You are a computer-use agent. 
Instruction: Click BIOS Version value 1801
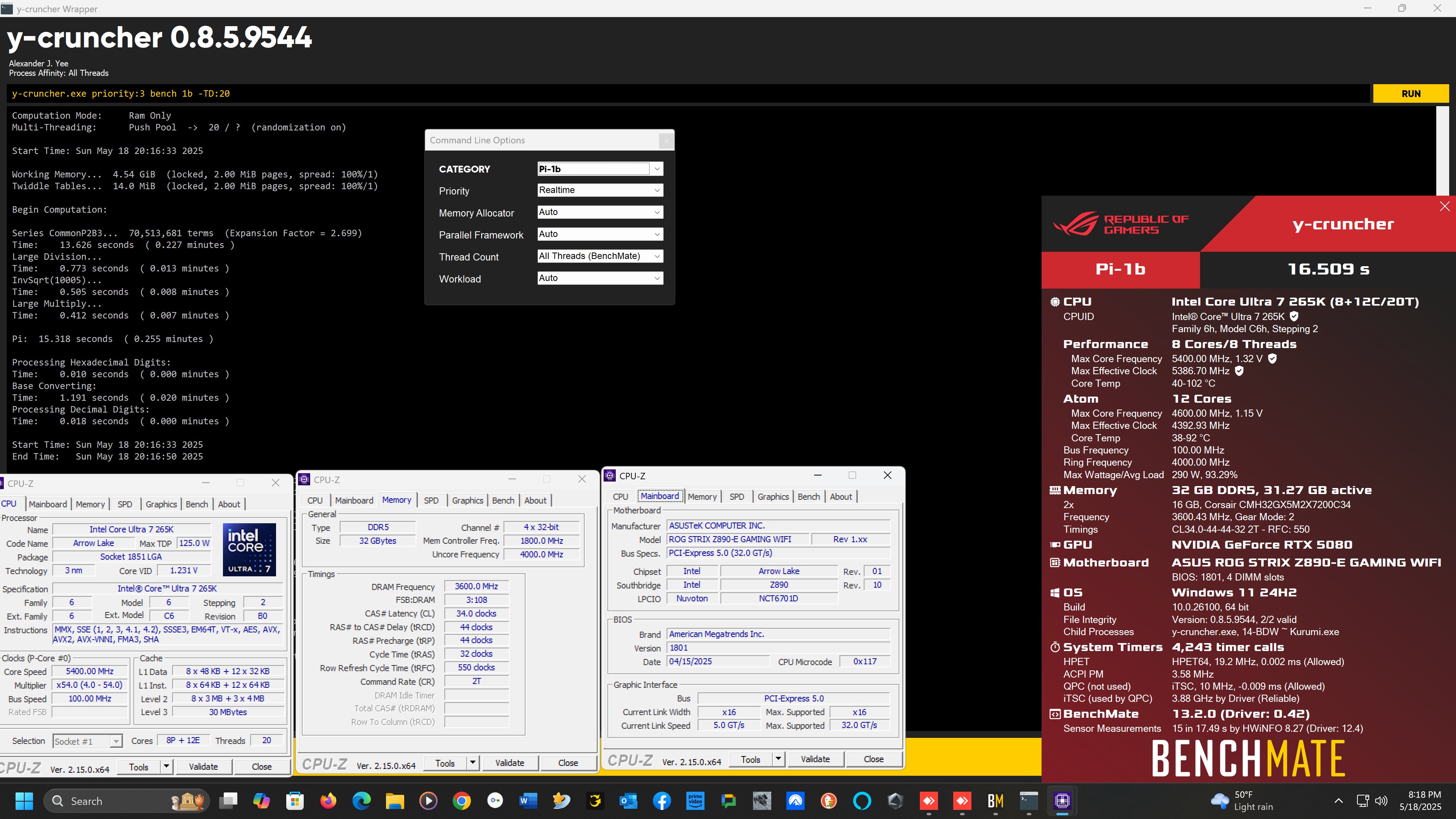(x=779, y=648)
